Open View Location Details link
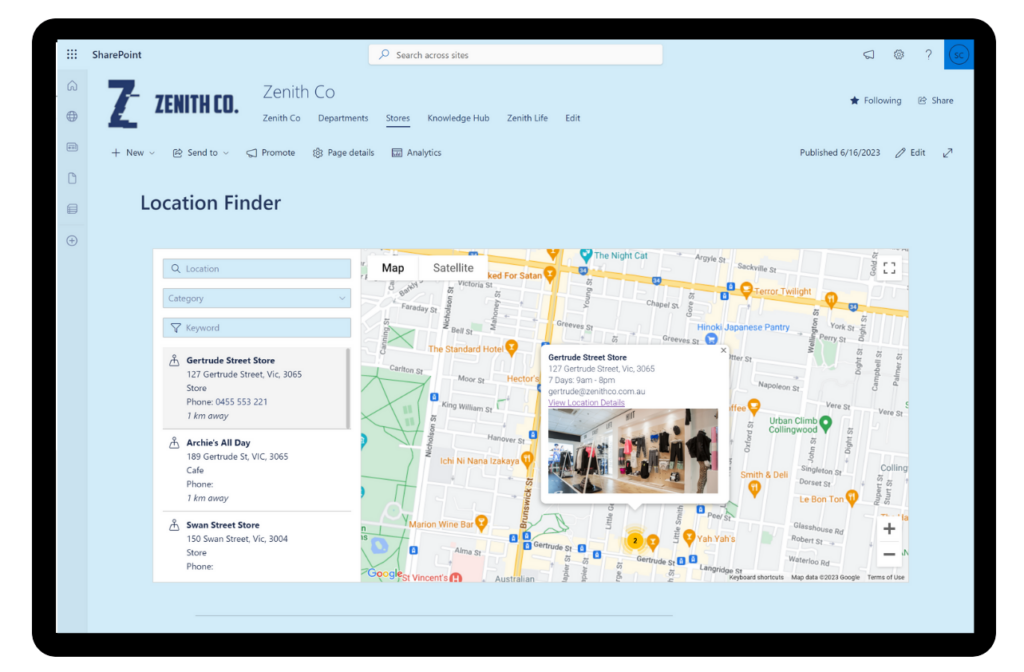 (x=586, y=402)
